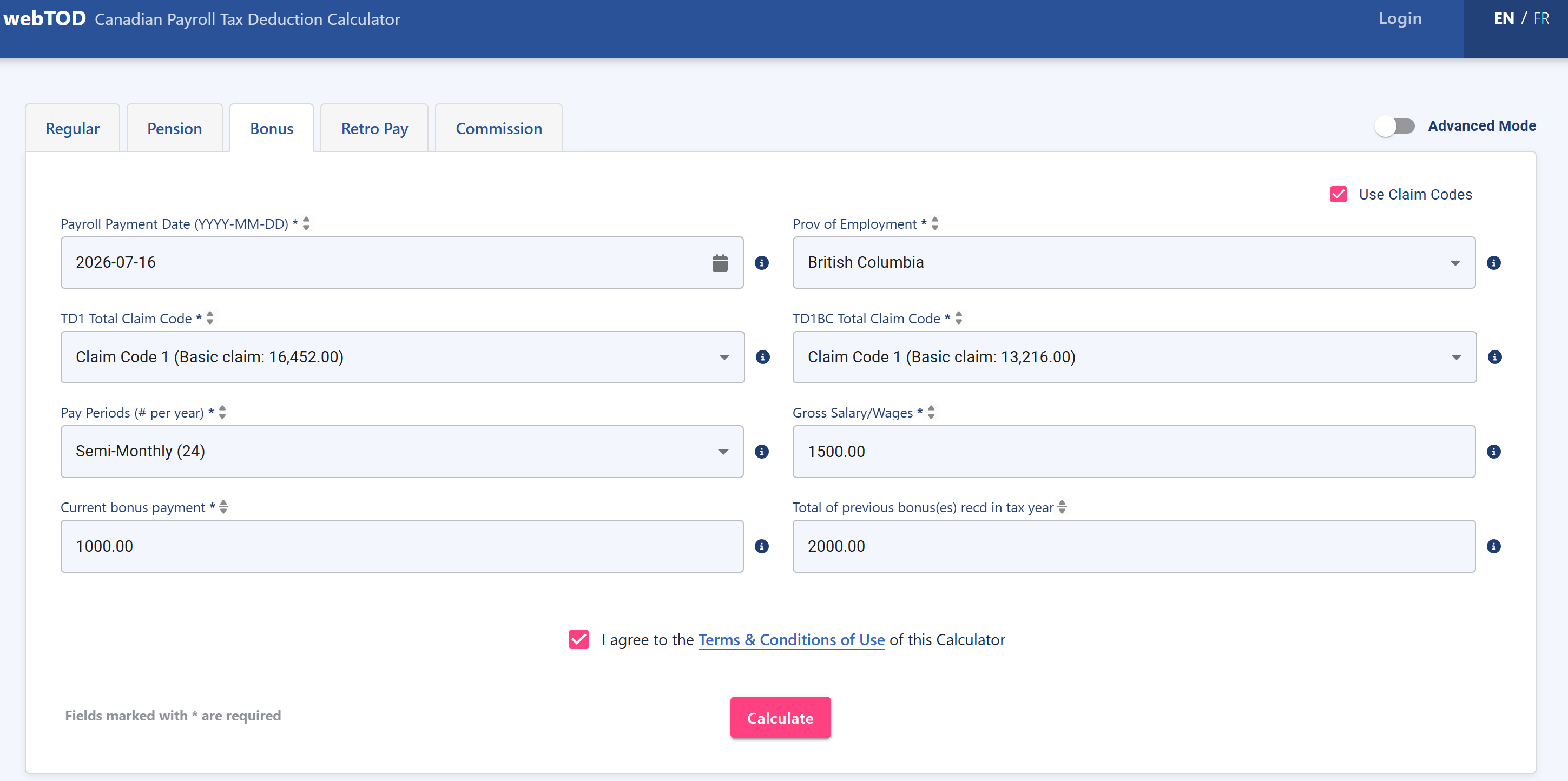Image resolution: width=1568 pixels, height=781 pixels.
Task: Open the calendar picker icon in date field
Action: (720, 263)
